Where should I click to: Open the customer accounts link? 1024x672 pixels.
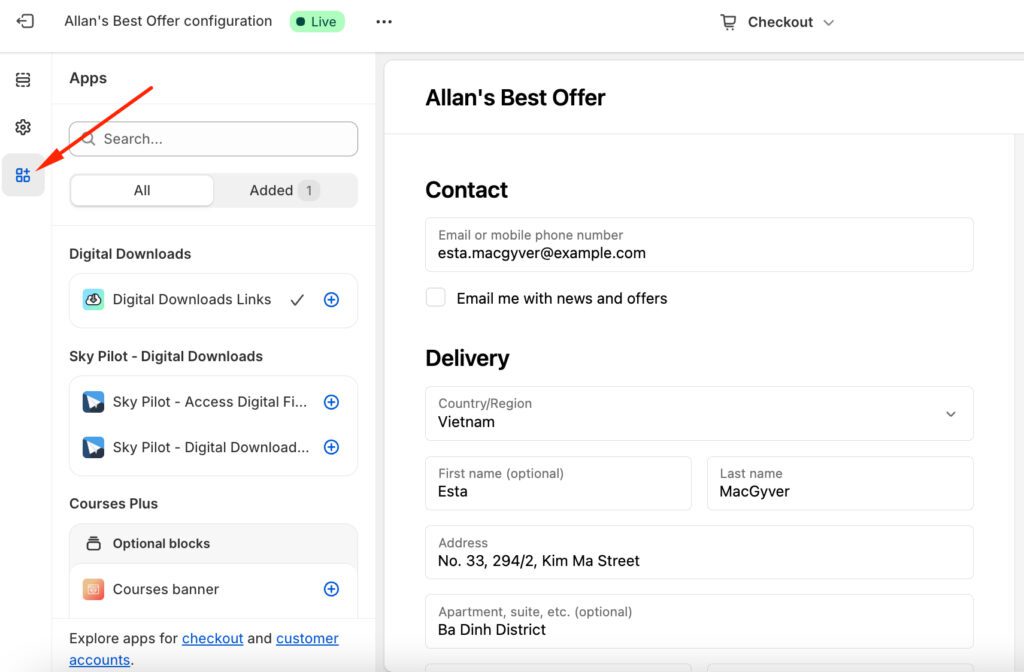point(307,638)
